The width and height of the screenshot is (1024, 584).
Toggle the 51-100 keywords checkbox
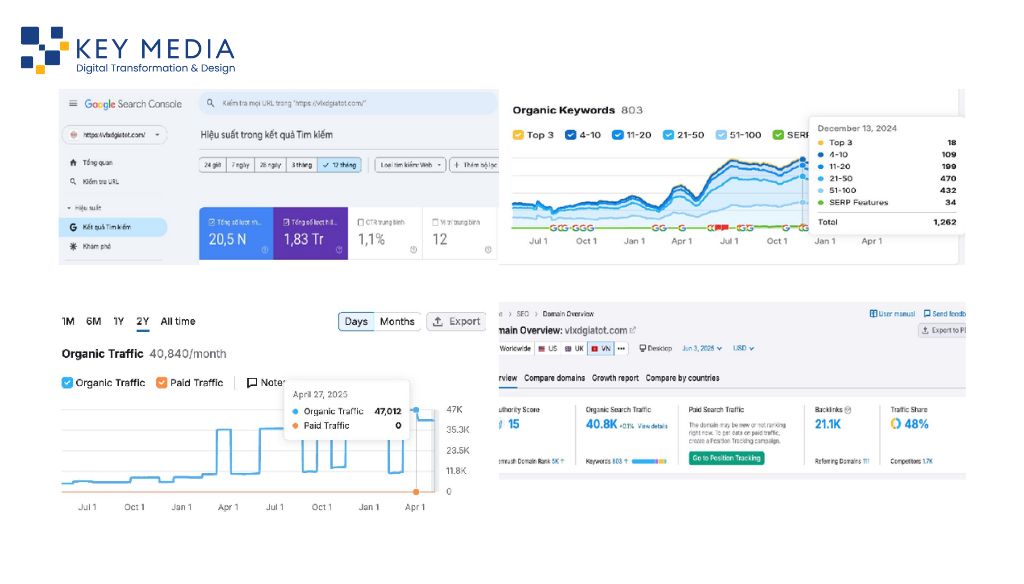(721, 135)
